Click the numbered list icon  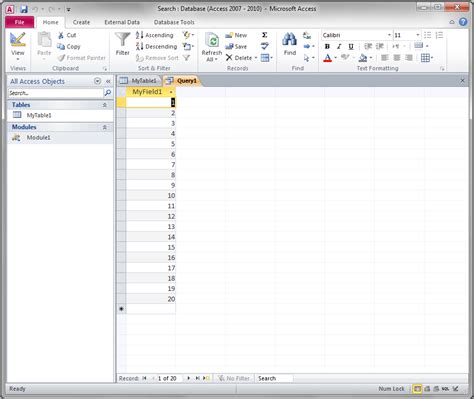439,35
